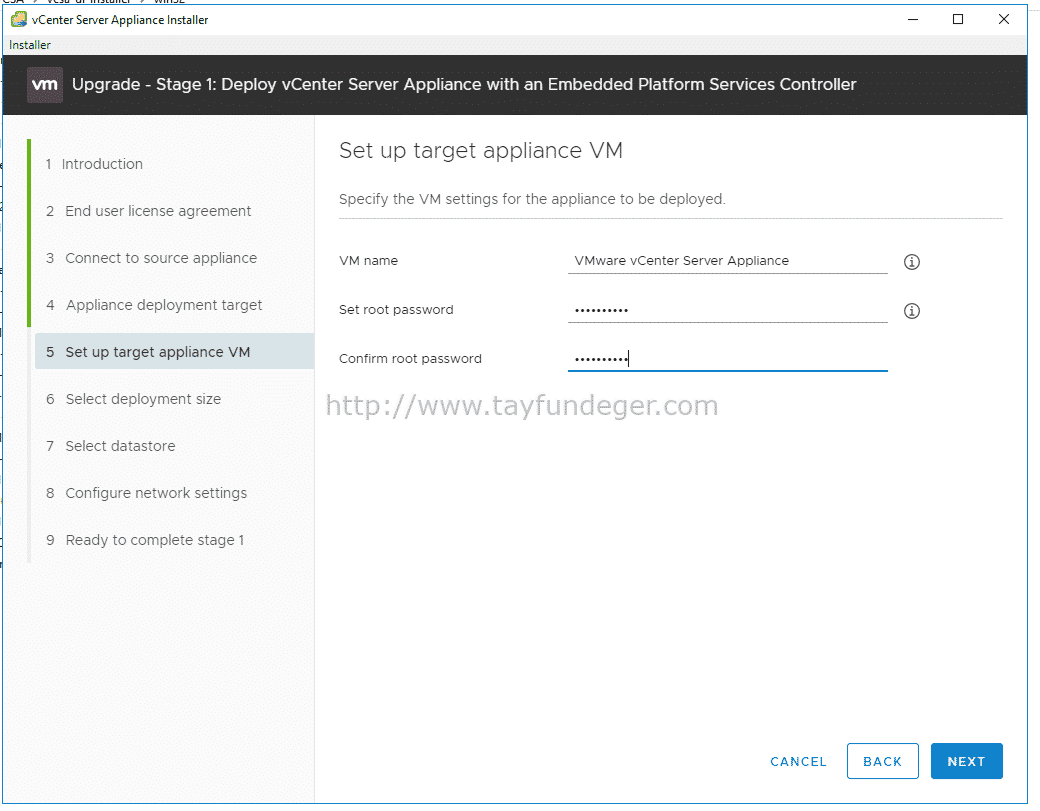Open the Installer menu
Screen dimensions: 1040x811
(30, 45)
